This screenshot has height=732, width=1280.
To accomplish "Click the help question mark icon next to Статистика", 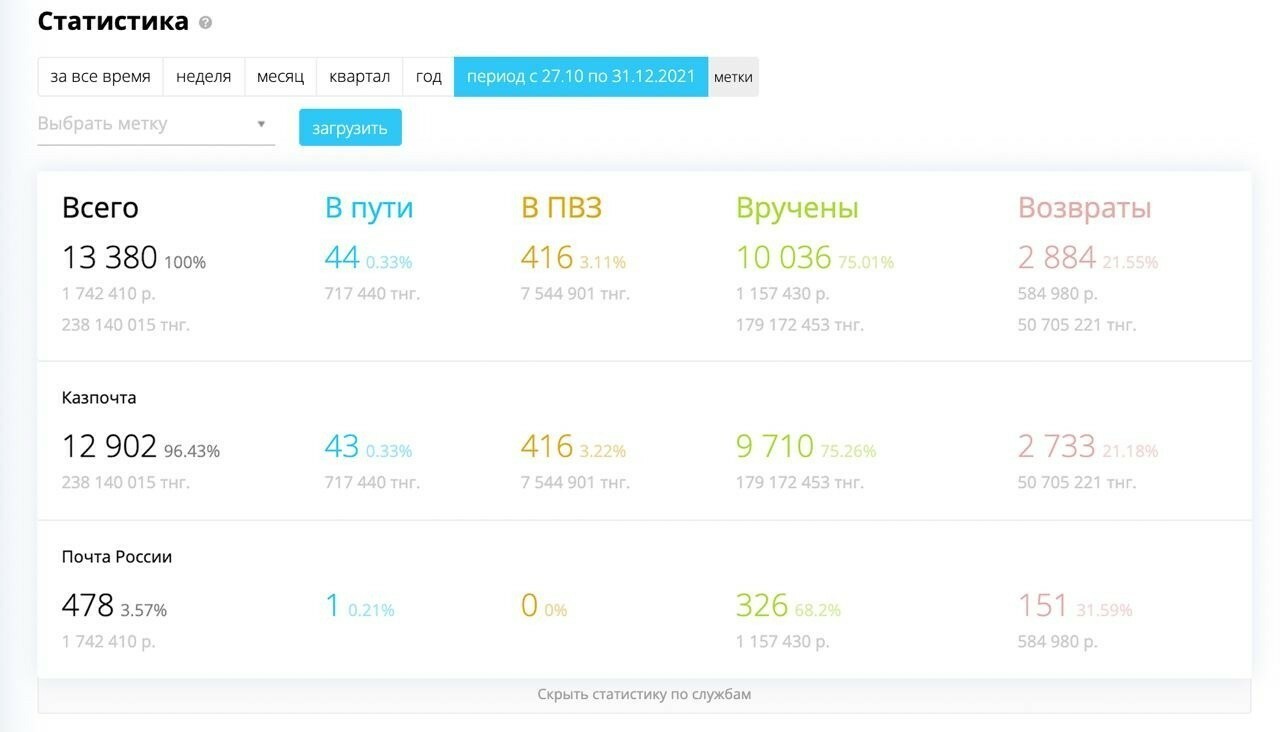I will [x=205, y=22].
